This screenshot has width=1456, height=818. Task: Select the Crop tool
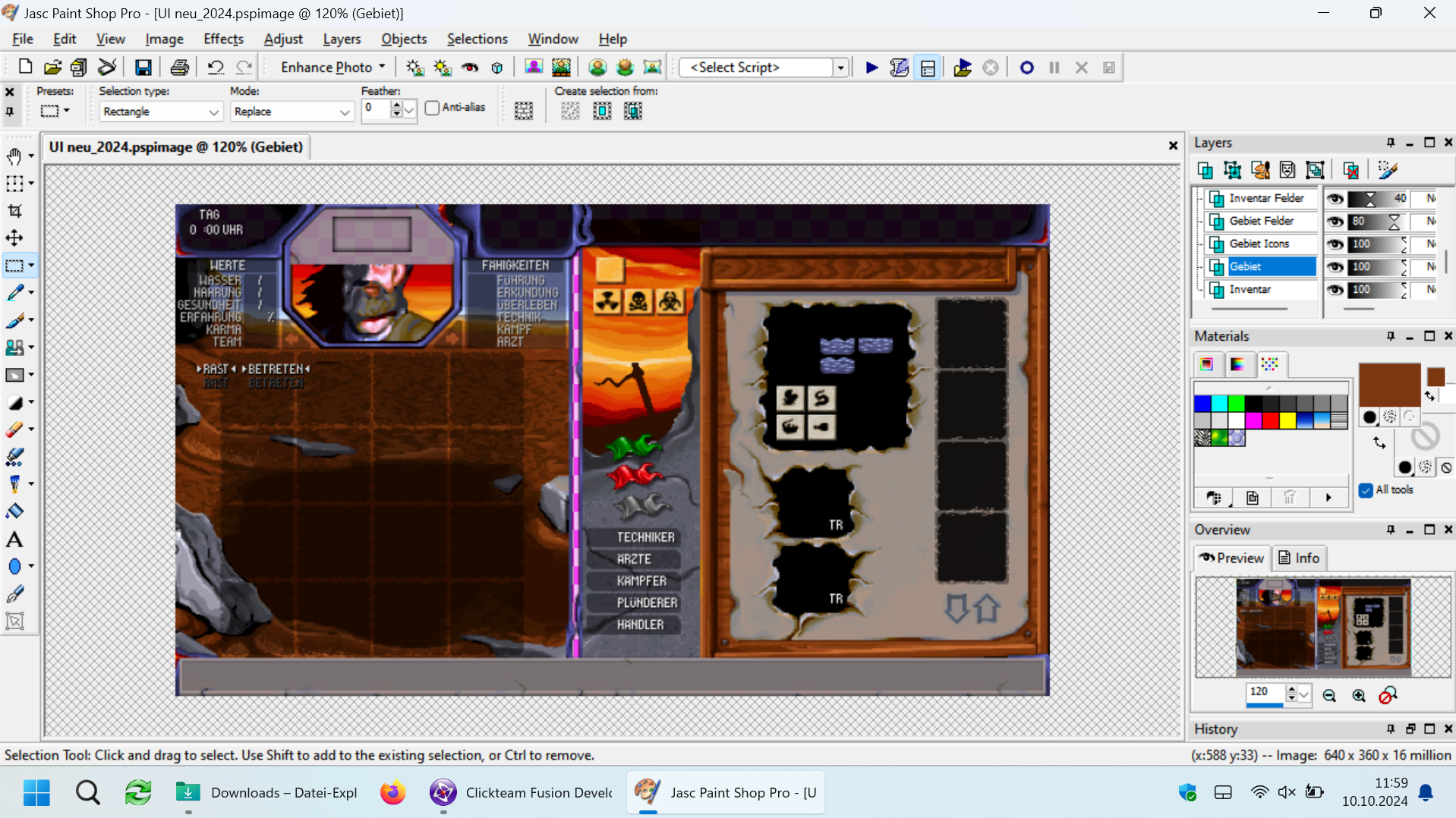(x=14, y=211)
